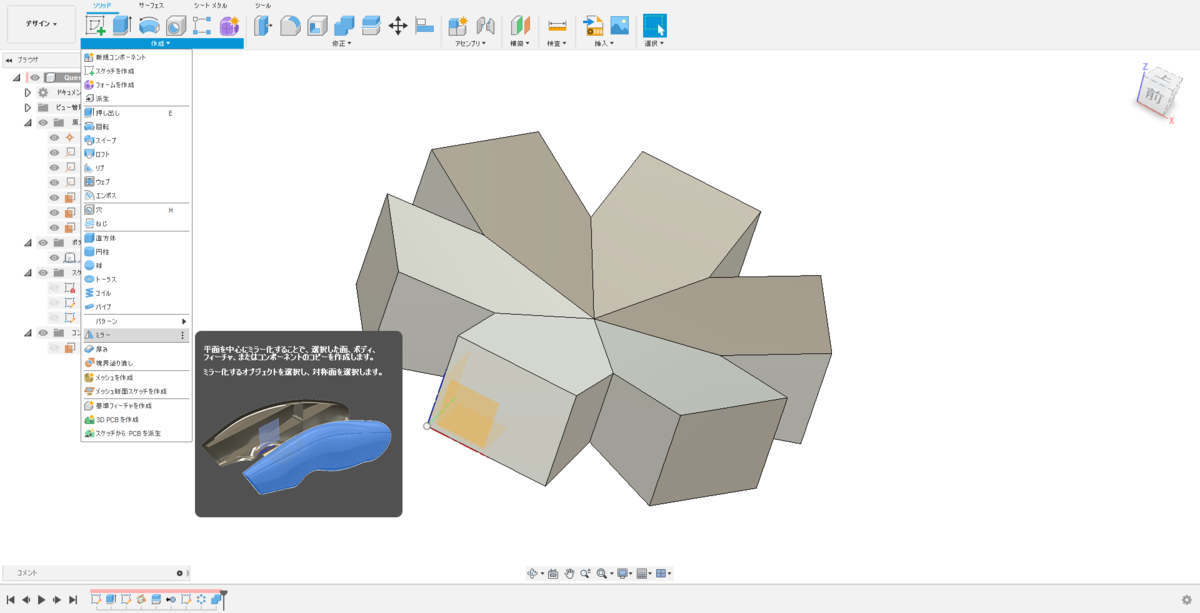Collapse the Bodies folder in browser
1200x613 pixels.
(x=29, y=242)
